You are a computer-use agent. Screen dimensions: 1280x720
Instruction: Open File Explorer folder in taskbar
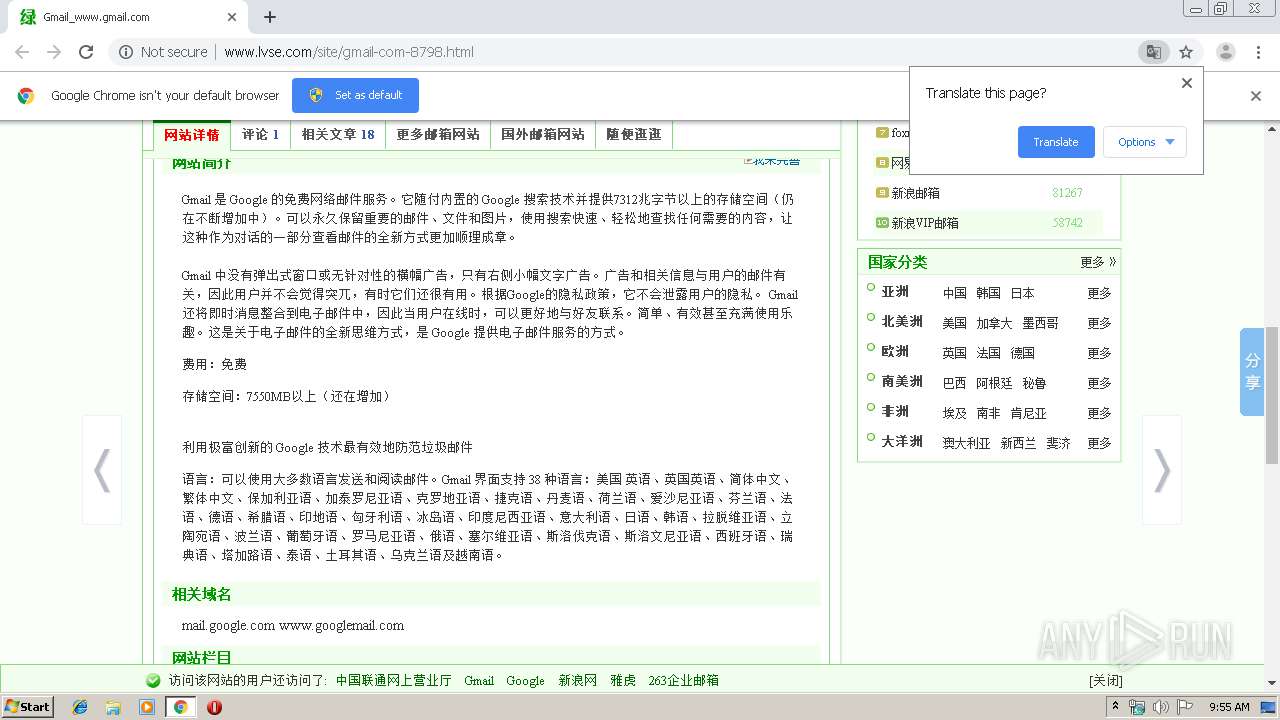click(x=113, y=707)
